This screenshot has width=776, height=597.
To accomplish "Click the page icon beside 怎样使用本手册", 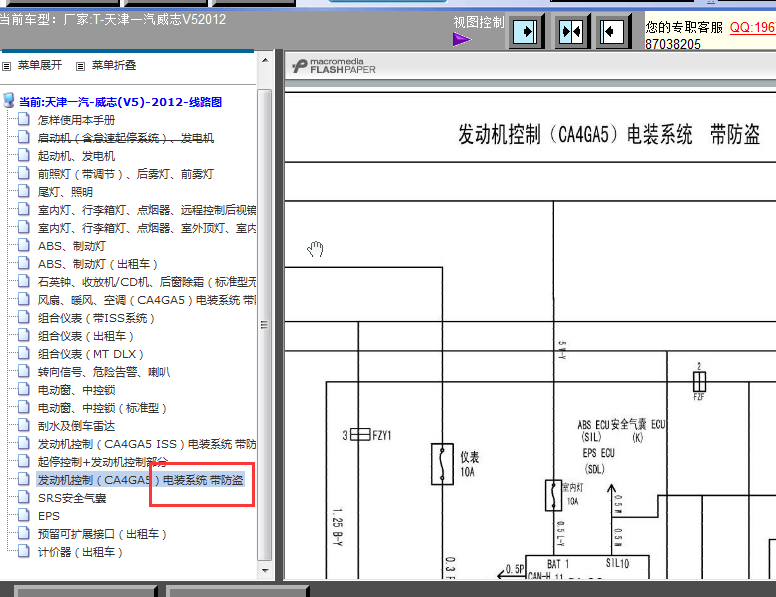I will tap(24, 119).
